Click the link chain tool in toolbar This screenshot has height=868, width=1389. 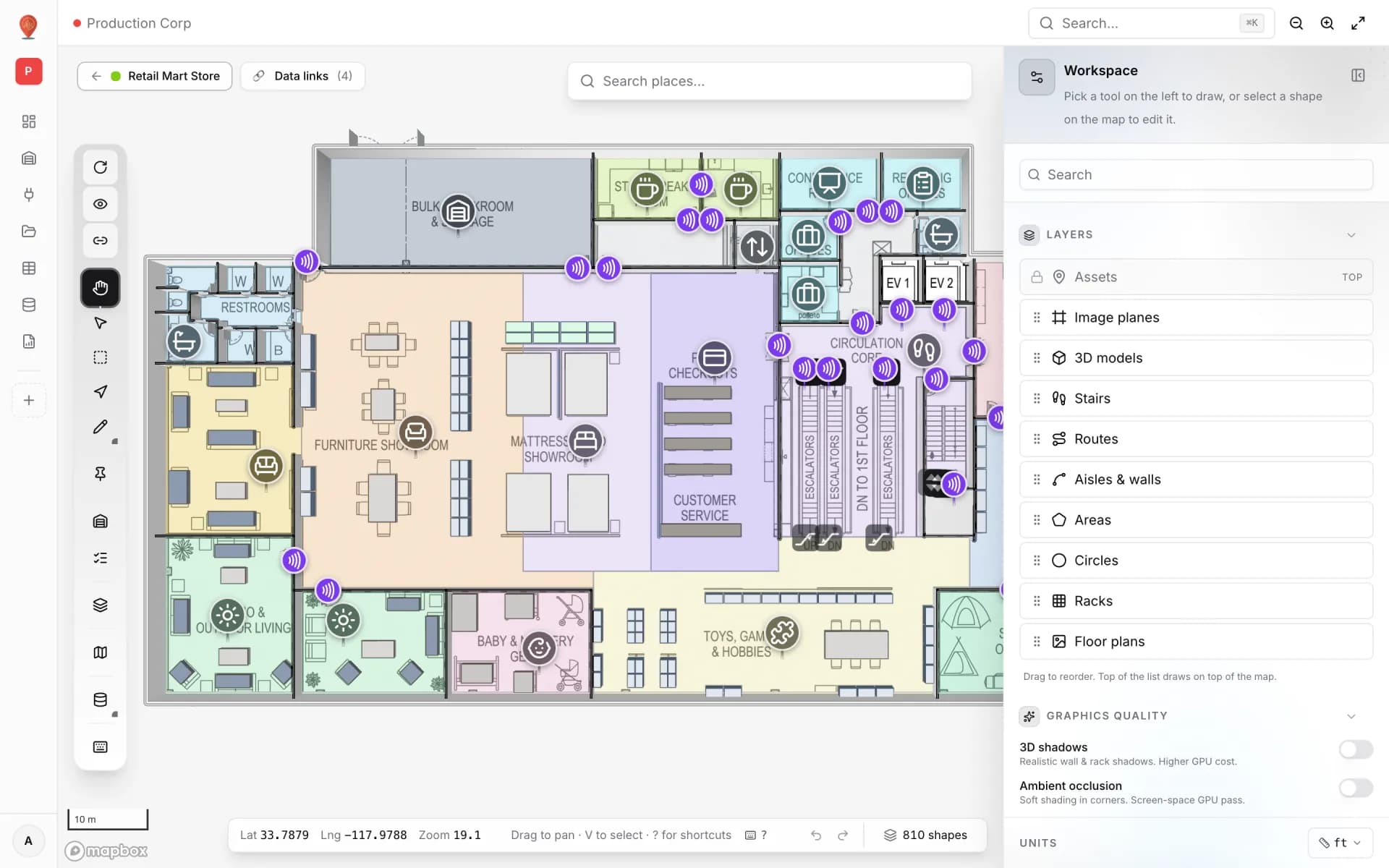pyautogui.click(x=100, y=240)
